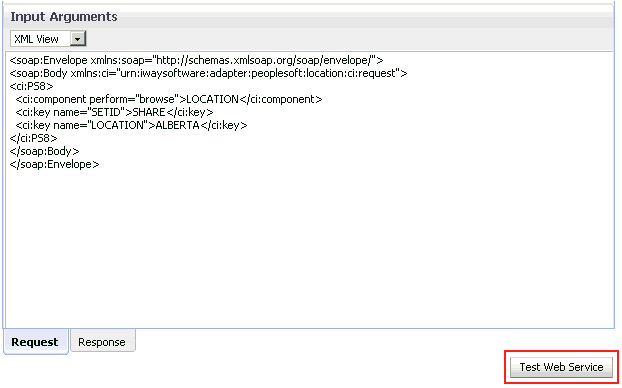
Task: Click the soap:Body xmlns:ci line
Action: pyautogui.click(x=208, y=73)
